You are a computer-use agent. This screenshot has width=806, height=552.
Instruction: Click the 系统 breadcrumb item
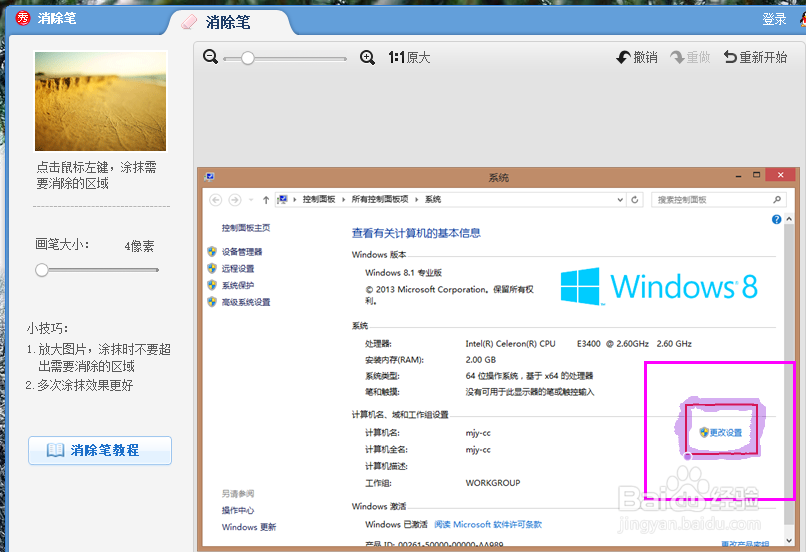433,199
